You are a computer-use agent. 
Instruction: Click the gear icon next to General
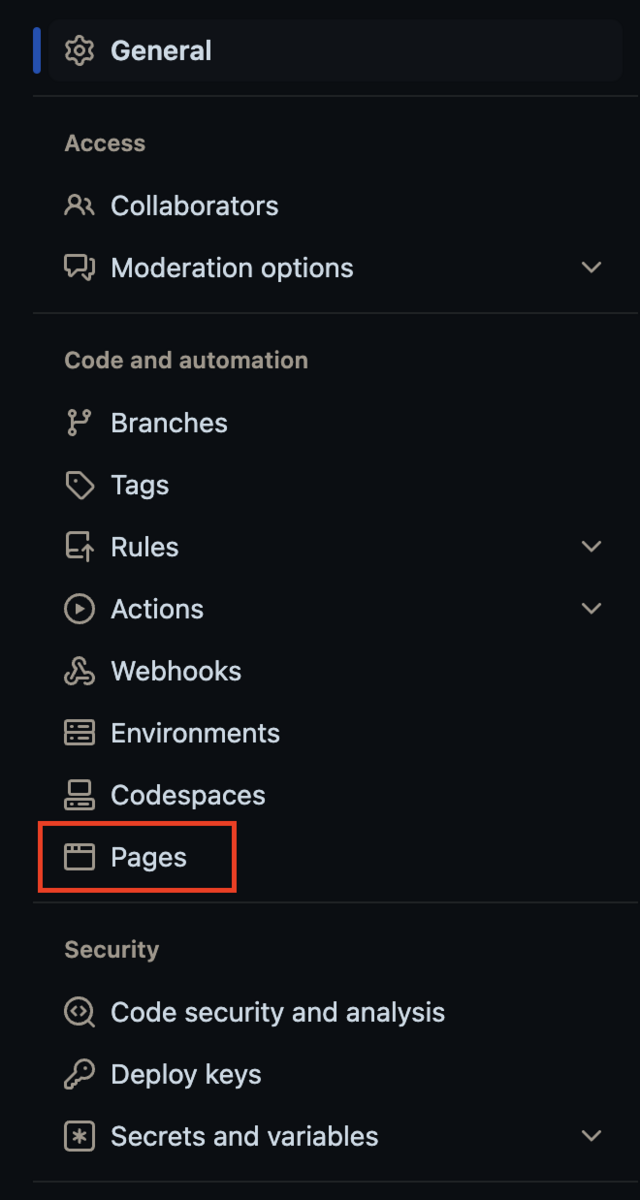(x=78, y=50)
